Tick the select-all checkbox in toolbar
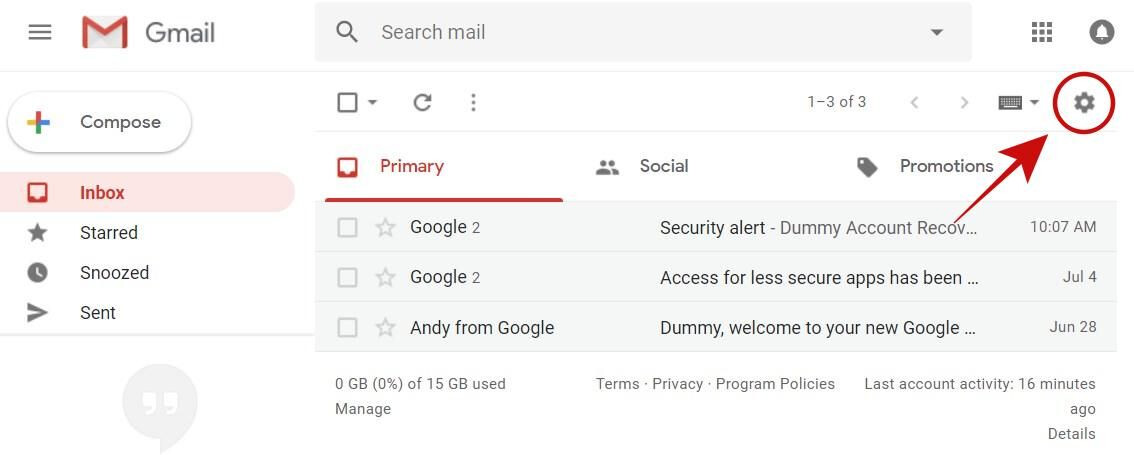This screenshot has width=1134, height=455. click(x=347, y=102)
